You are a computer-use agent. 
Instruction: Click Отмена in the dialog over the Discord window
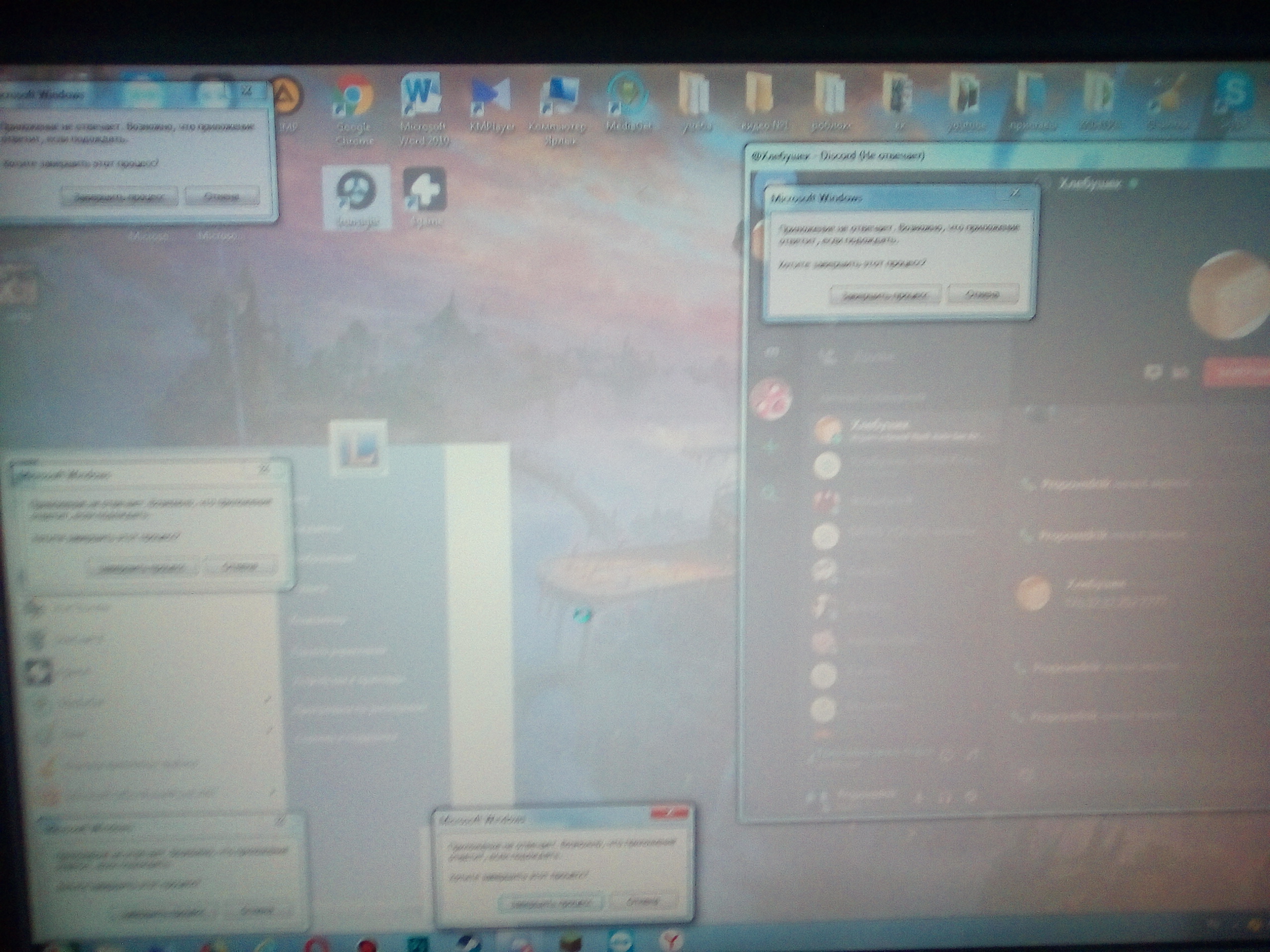(983, 295)
